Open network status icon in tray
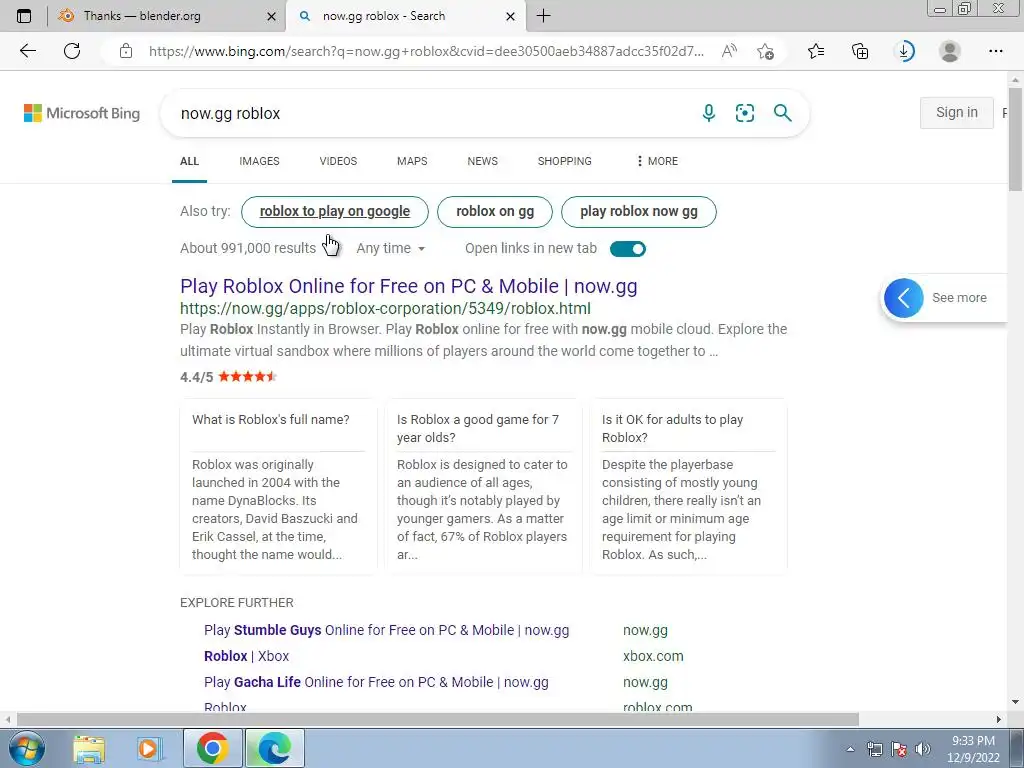Viewport: 1024px width, 768px height. click(x=874, y=749)
